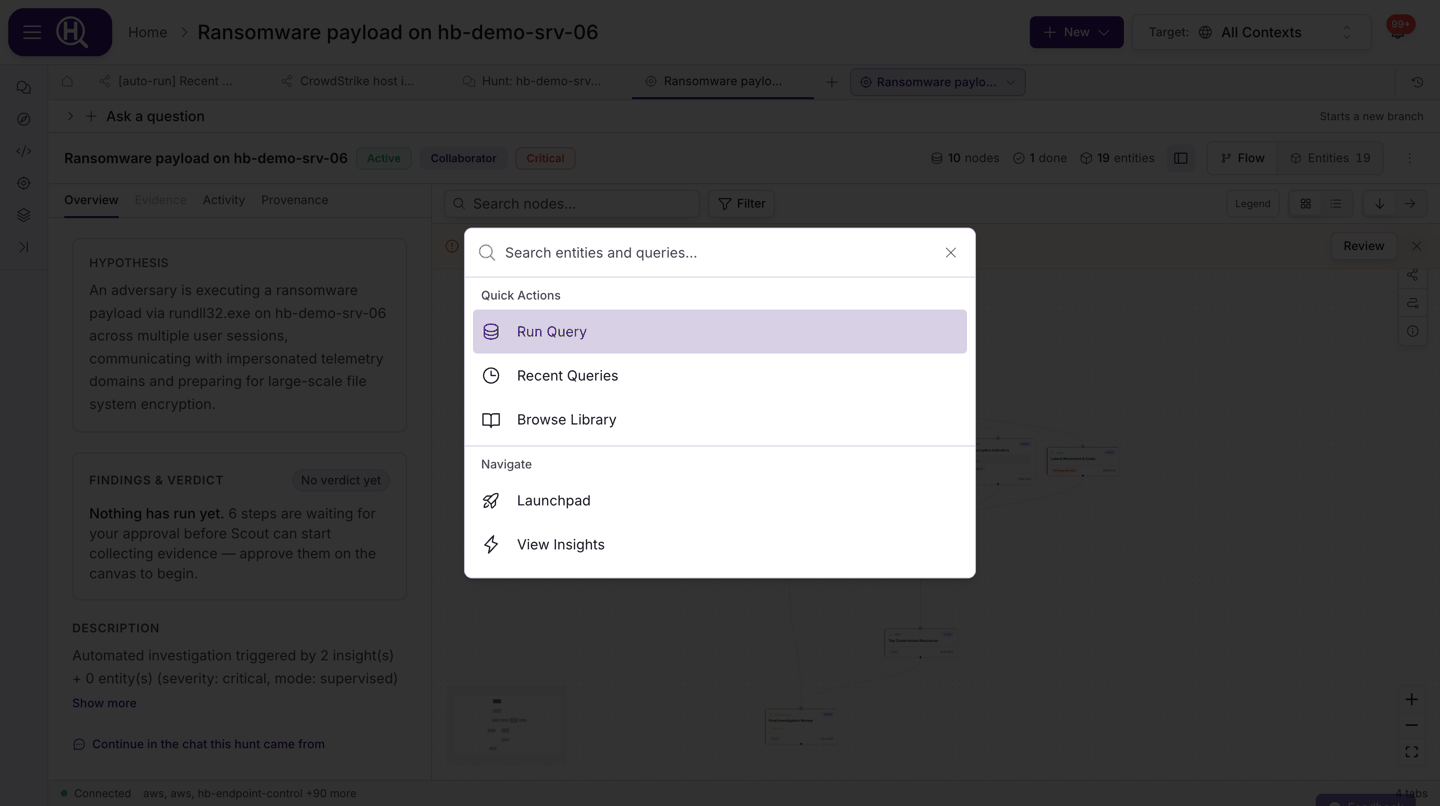
Task: Choose View Insights from the palette
Action: point(720,545)
